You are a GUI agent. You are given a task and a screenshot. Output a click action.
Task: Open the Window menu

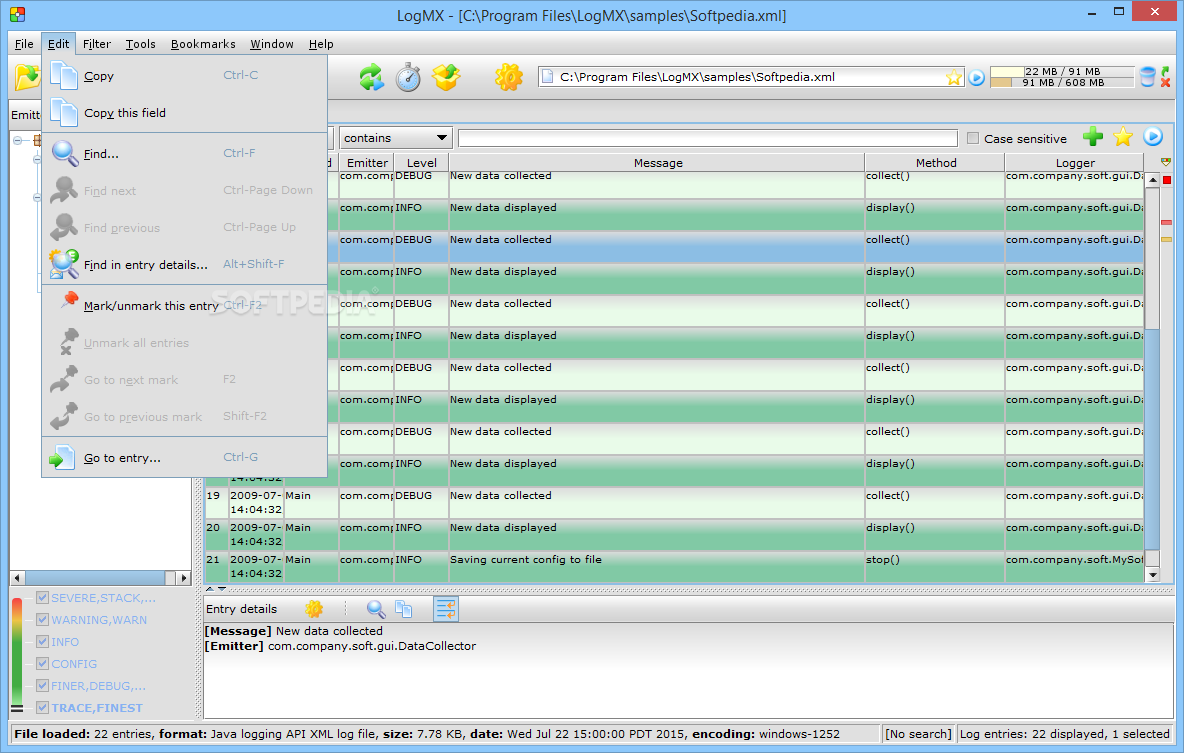point(272,44)
